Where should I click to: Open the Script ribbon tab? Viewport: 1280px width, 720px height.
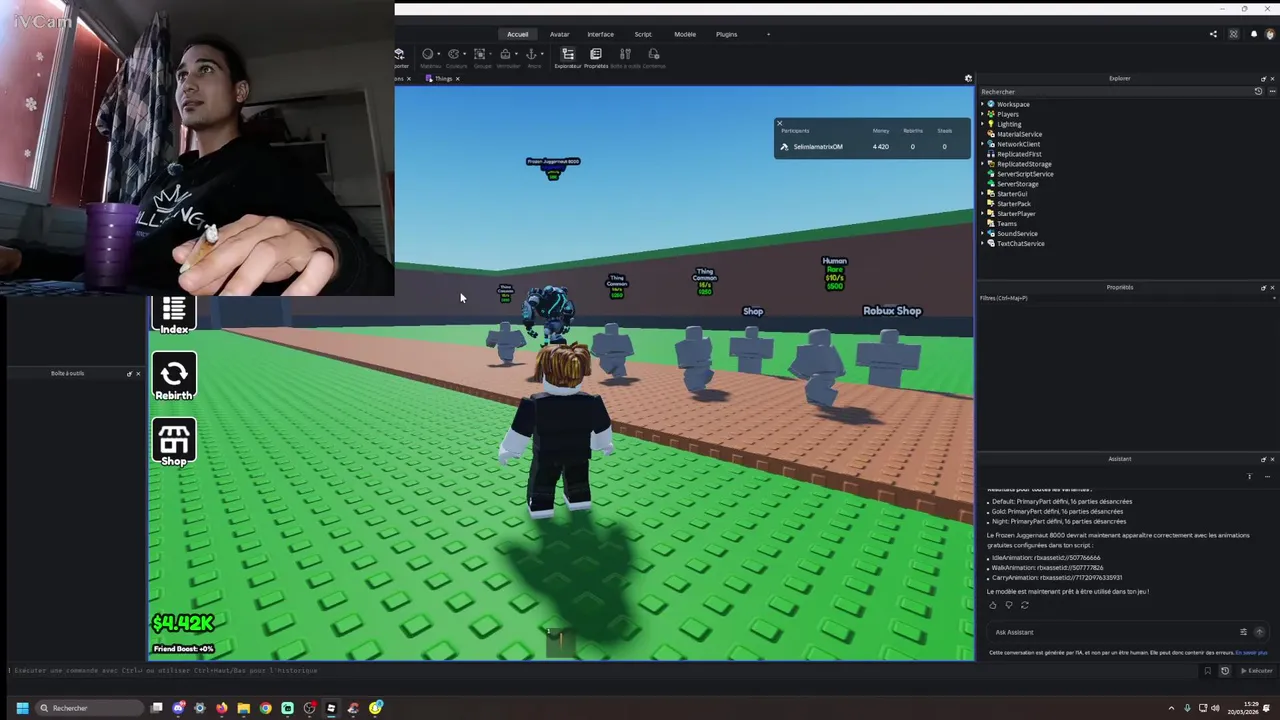point(643,34)
